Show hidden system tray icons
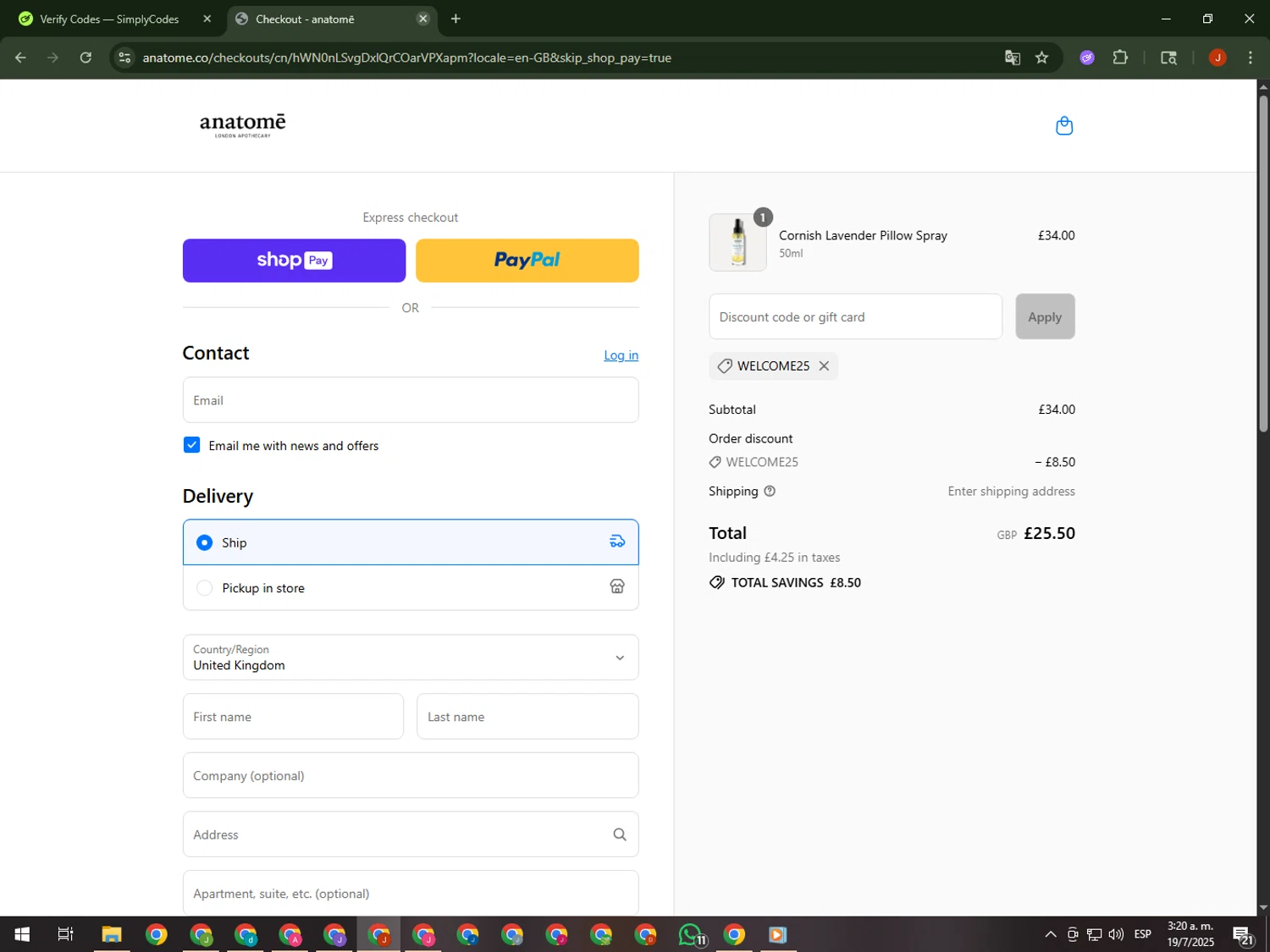The height and width of the screenshot is (952, 1270). coord(1050,934)
